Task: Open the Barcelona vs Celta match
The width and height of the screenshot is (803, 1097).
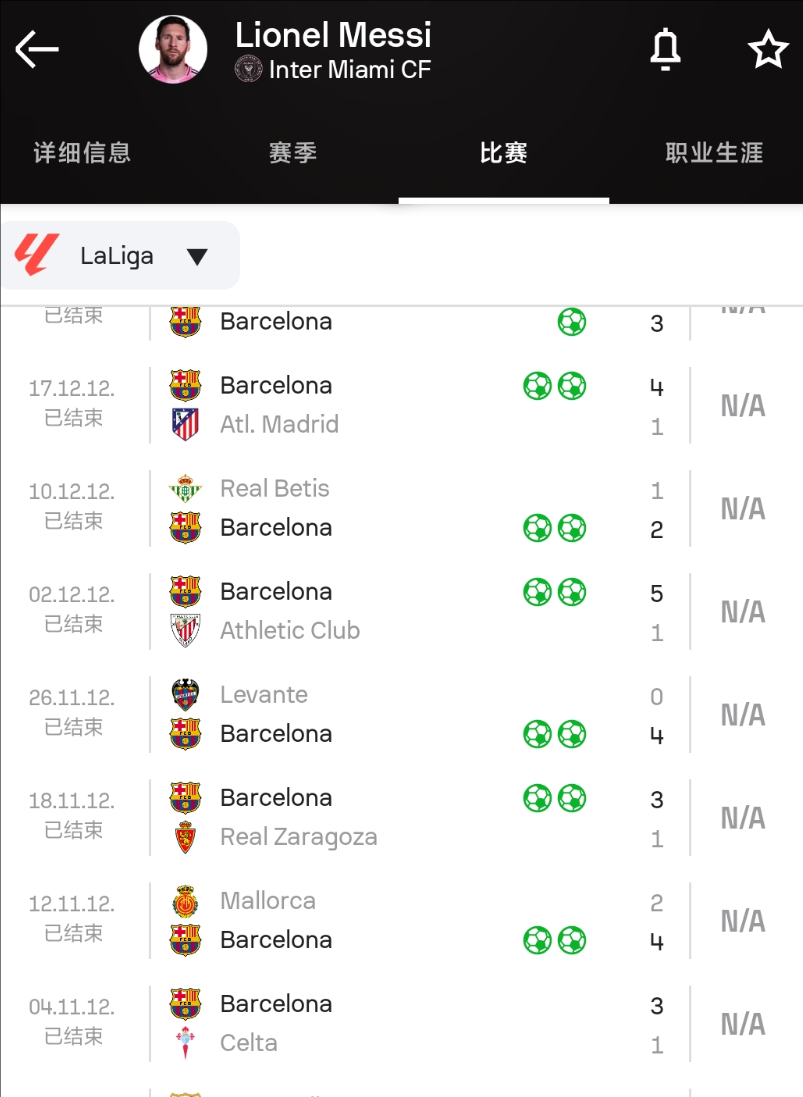Action: 402,1024
